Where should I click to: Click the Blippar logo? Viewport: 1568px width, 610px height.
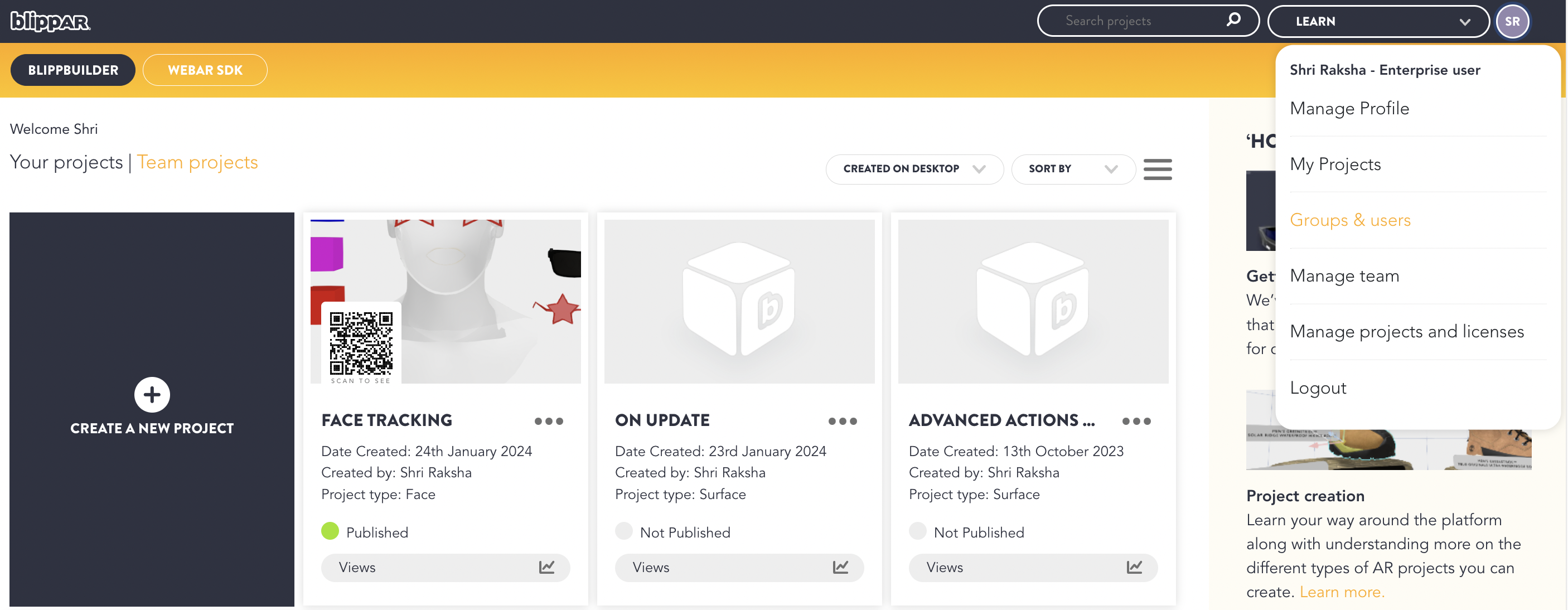pyautogui.click(x=50, y=21)
